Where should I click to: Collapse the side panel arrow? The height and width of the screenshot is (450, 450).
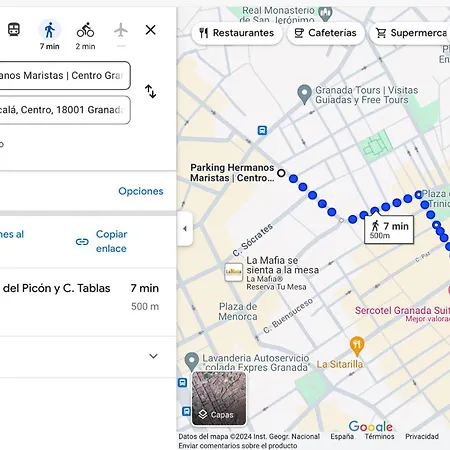tap(185, 229)
